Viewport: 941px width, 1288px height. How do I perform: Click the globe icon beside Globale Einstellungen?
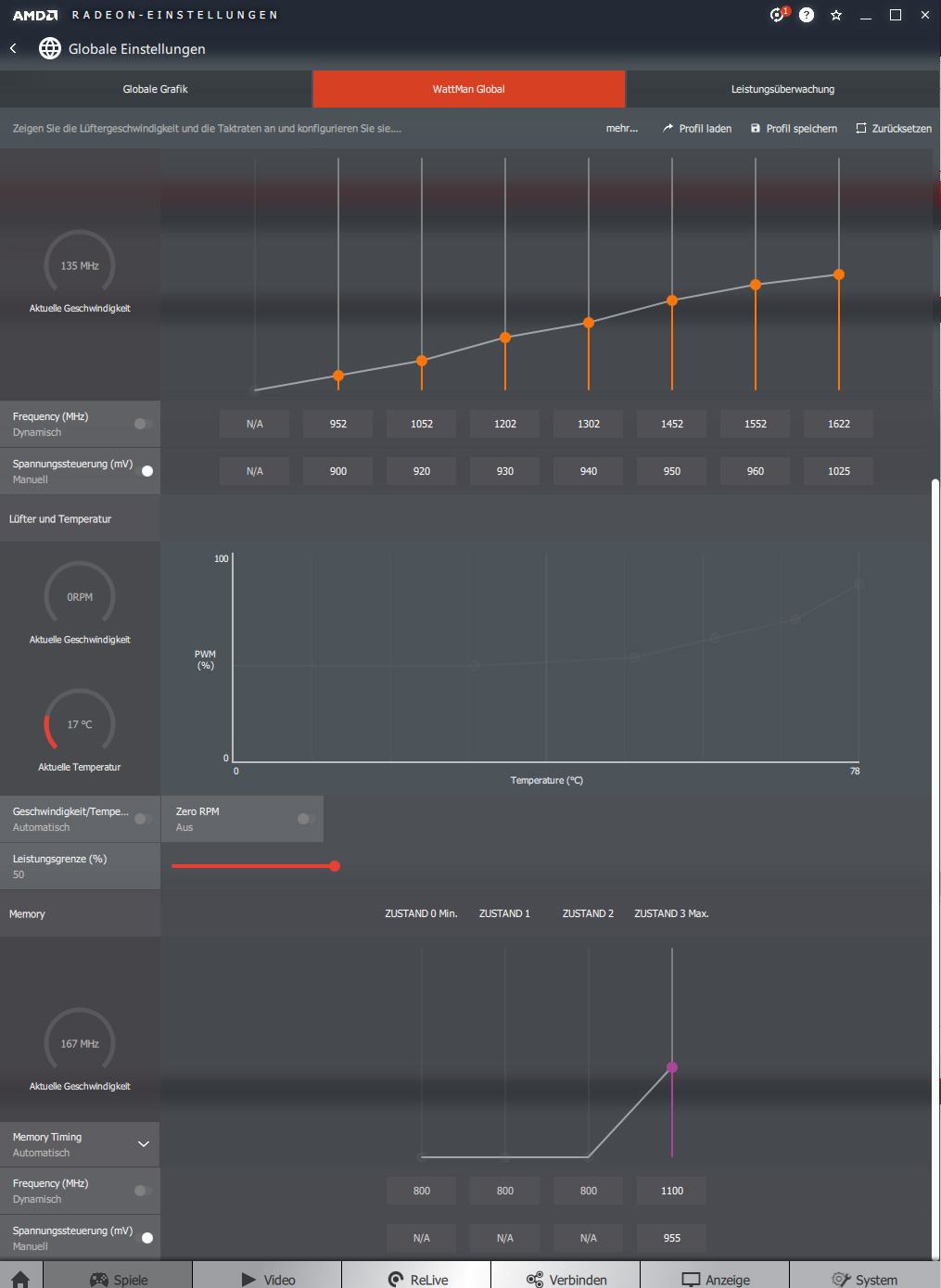point(50,48)
